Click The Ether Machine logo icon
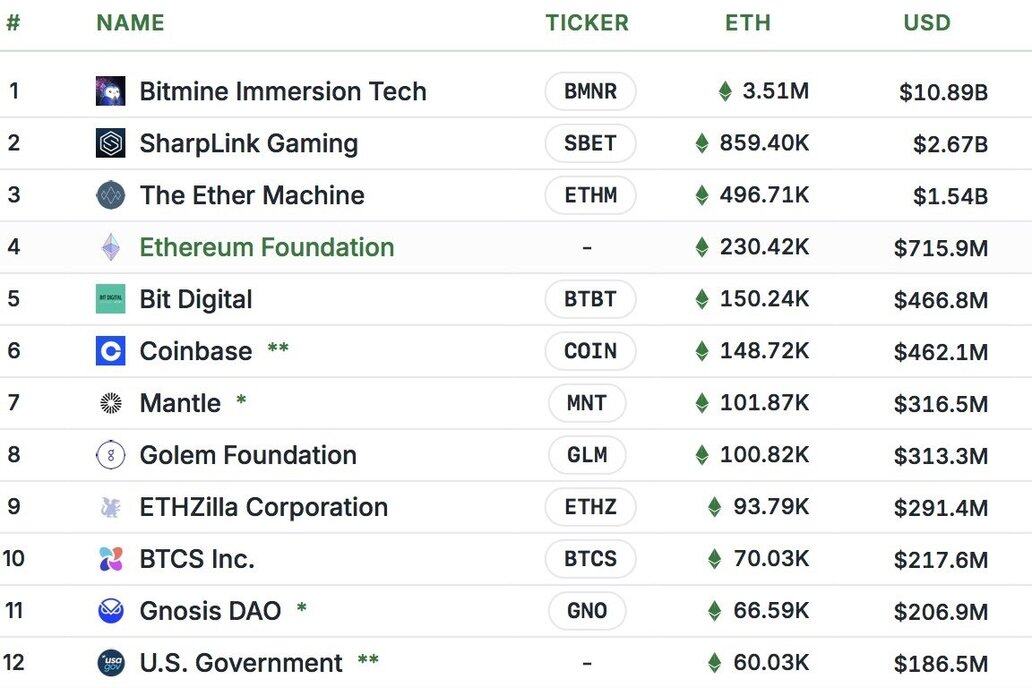 [110, 195]
